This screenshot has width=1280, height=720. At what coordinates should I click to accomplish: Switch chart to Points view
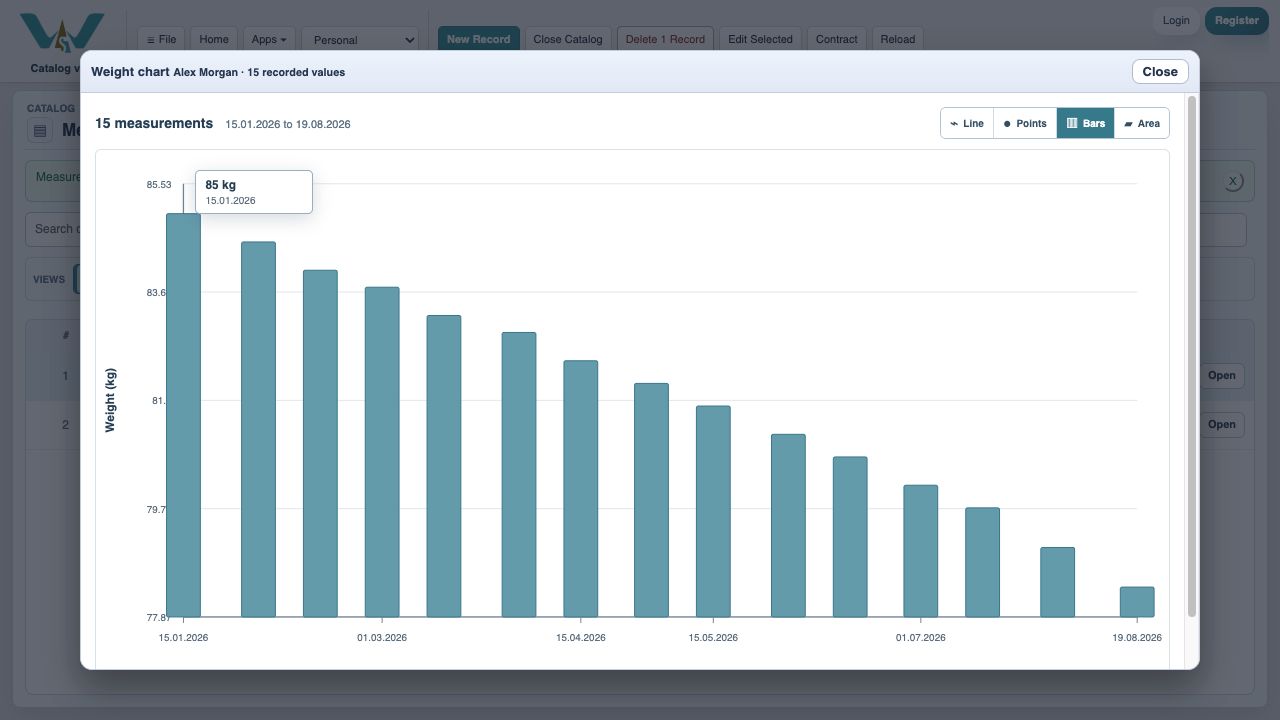(1025, 123)
